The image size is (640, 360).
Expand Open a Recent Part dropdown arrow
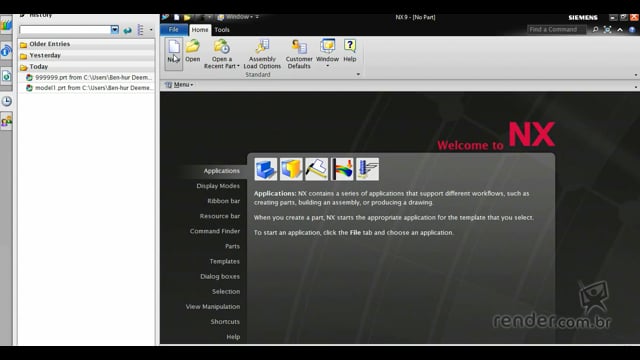[238, 66]
